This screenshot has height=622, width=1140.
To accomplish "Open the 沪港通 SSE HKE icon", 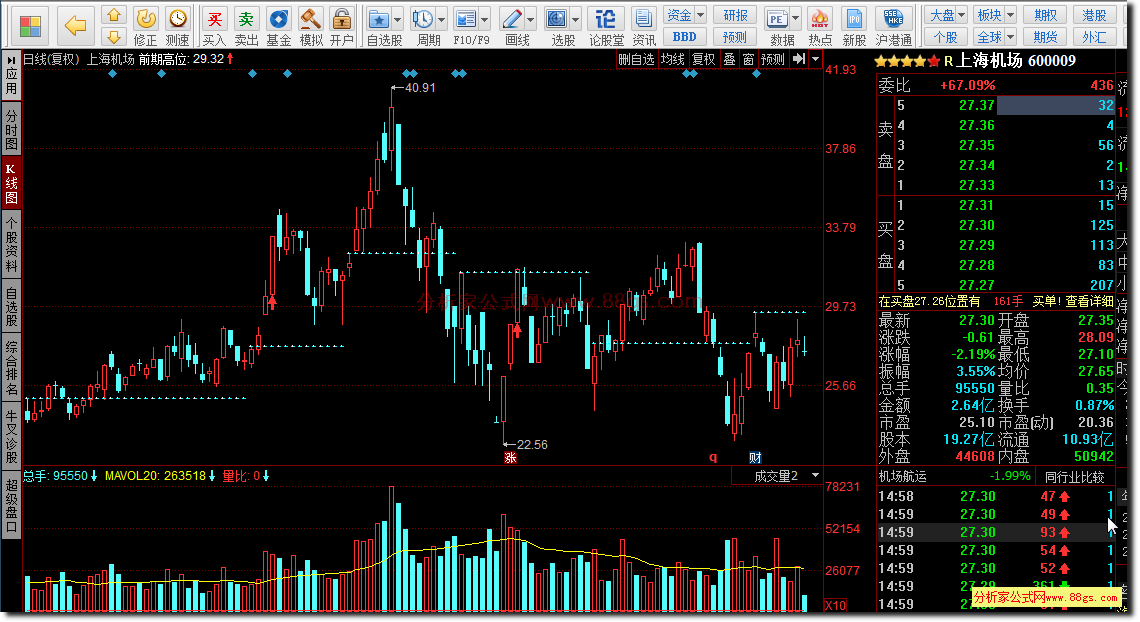I will (894, 19).
